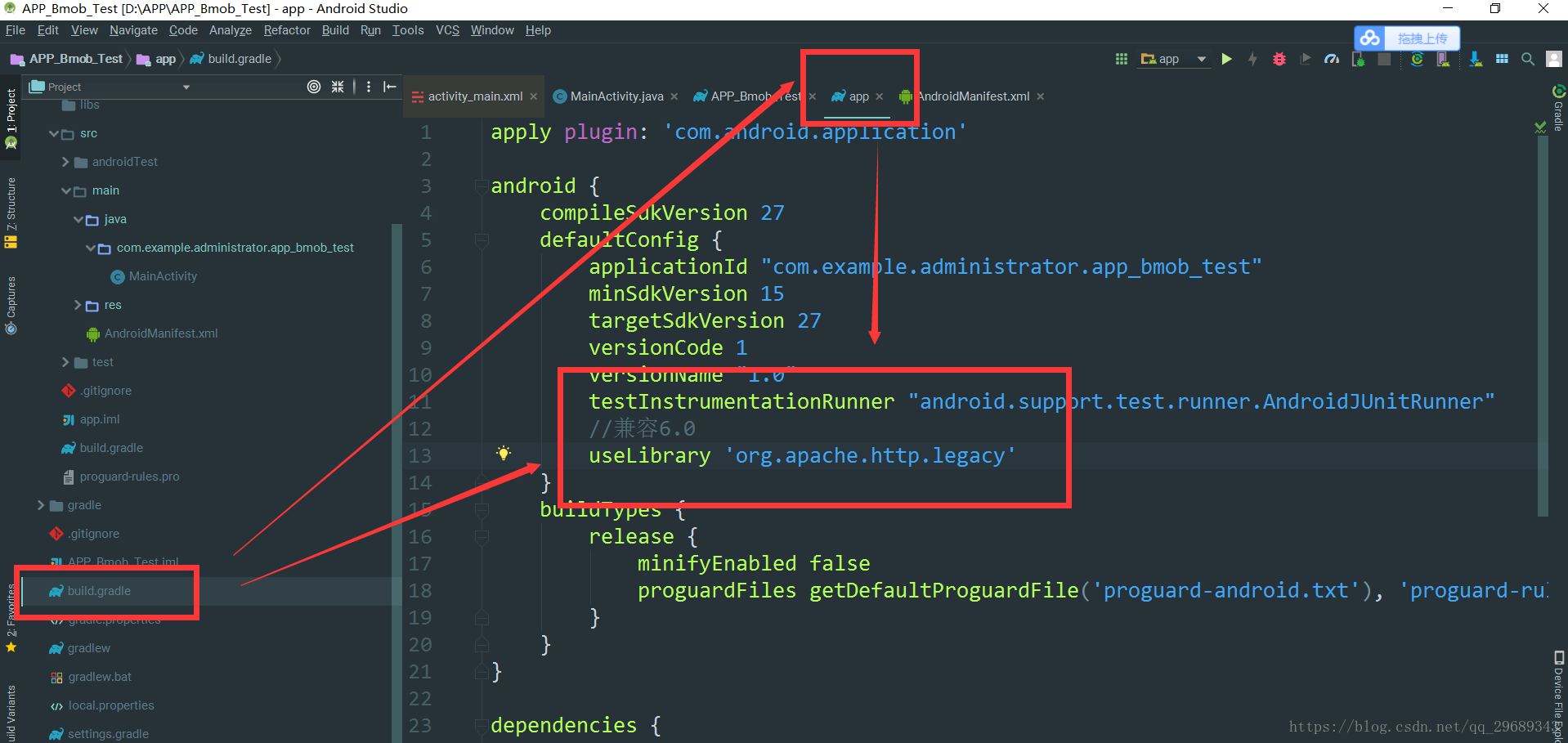Switch to the AndroidManifest.xml tab
The width and height of the screenshot is (1568, 743).
pyautogui.click(x=972, y=96)
